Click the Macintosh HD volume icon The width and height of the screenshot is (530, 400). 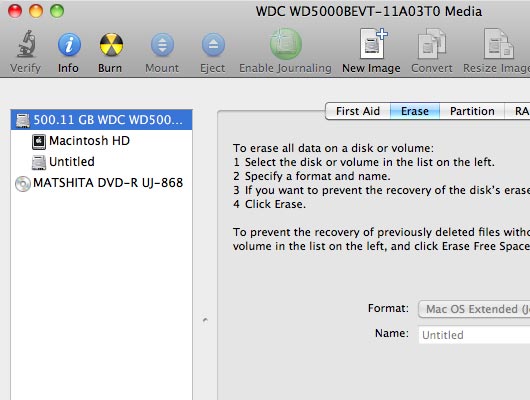click(39, 141)
